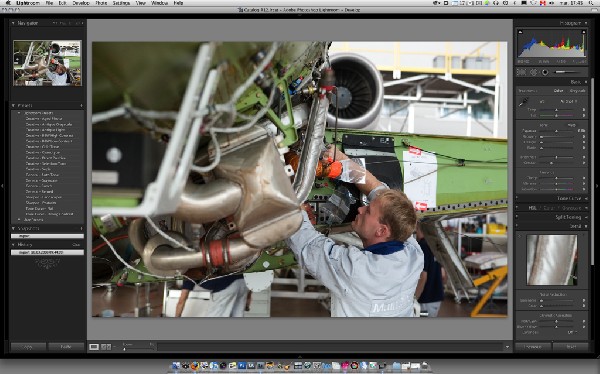This screenshot has height=374, width=600.
Task: Toggle shadow clipping indicator in histogram
Action: (520, 32)
